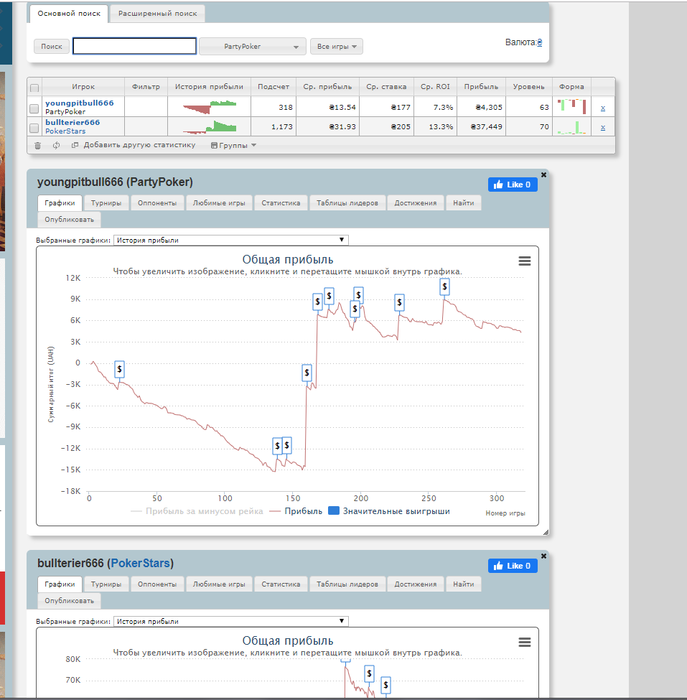Open 'Статистика' tab in bullterier666 panel
Image resolution: width=687 pixels, height=700 pixels.
(281, 584)
